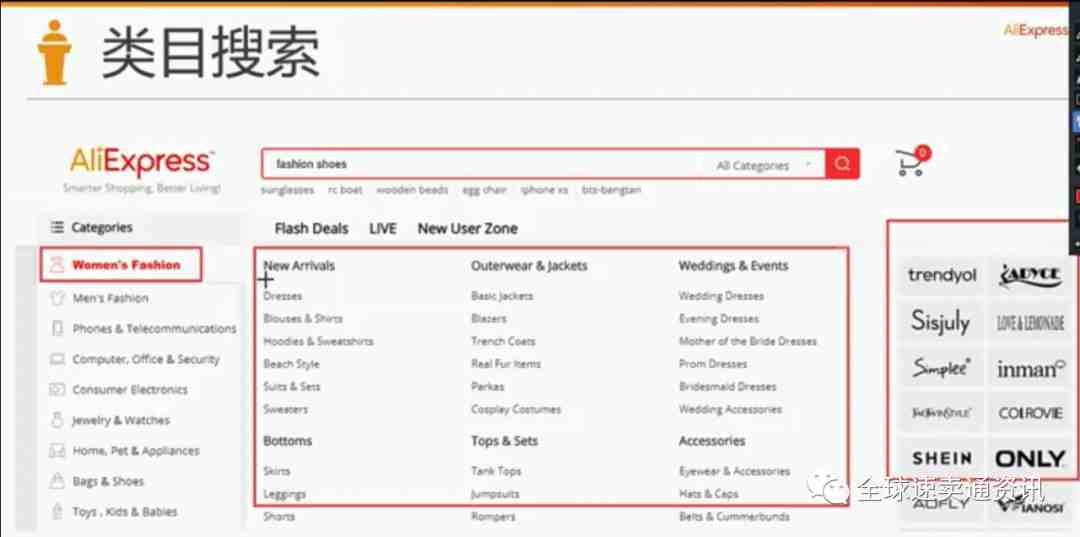Open the Simplee brand tile
The width and height of the screenshot is (1080, 537).
coord(942,367)
